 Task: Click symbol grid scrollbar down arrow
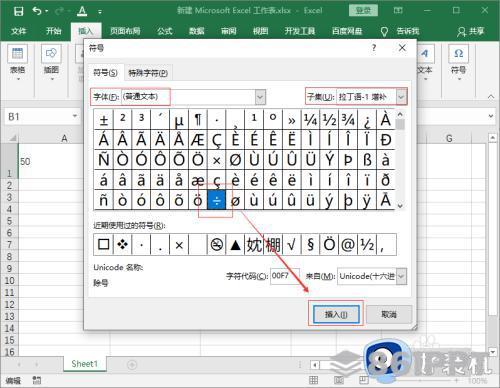400,206
